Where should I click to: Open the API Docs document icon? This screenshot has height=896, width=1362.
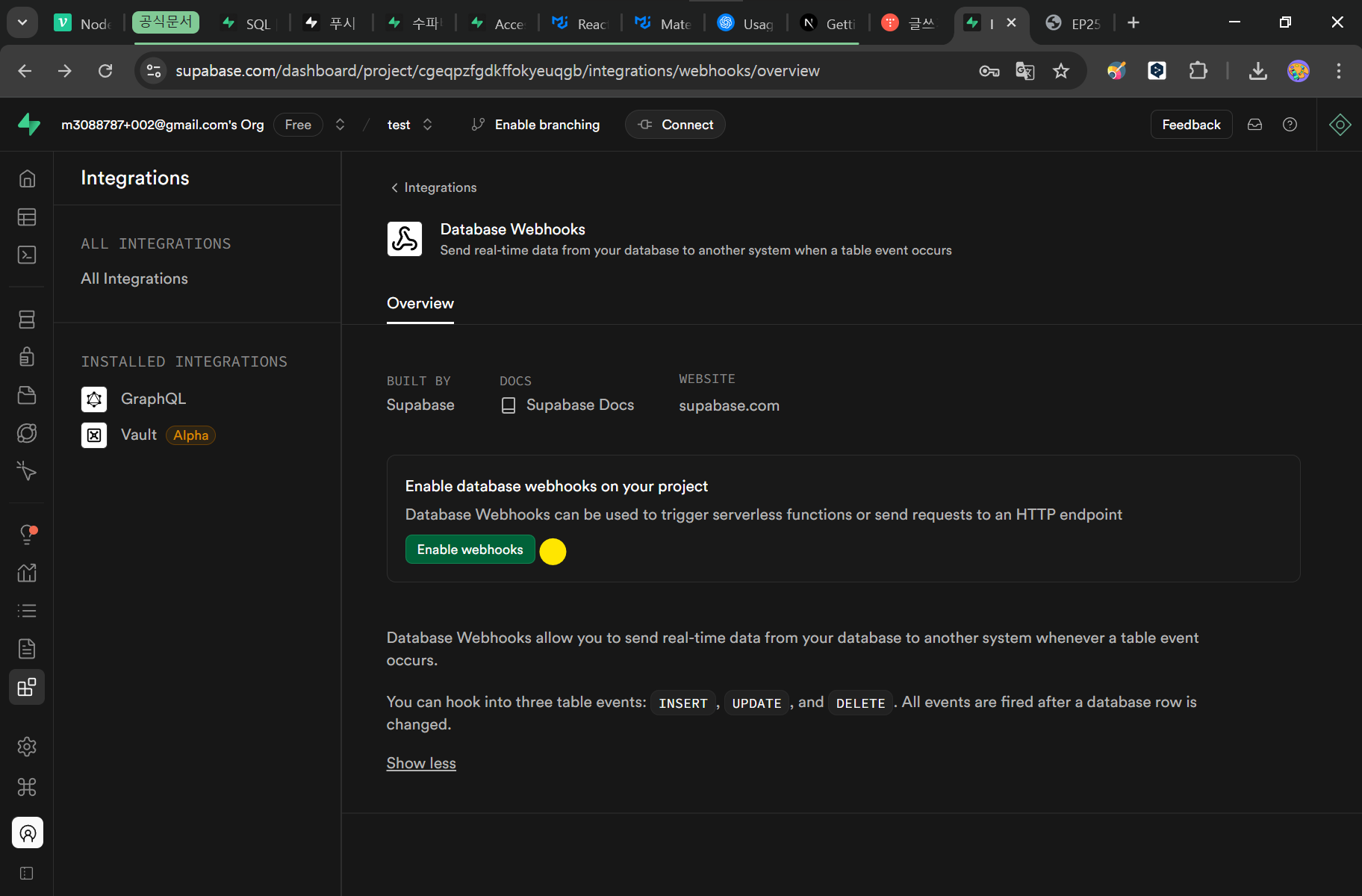point(27,649)
